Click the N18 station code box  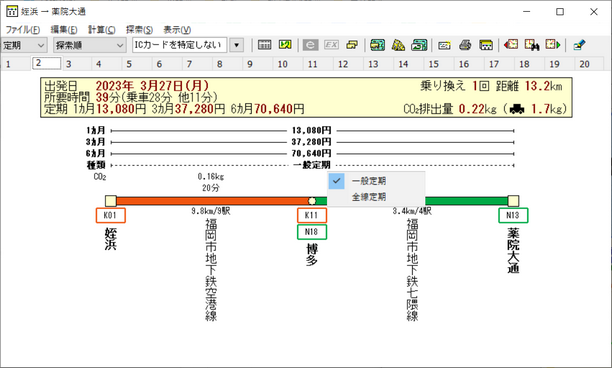312,232
